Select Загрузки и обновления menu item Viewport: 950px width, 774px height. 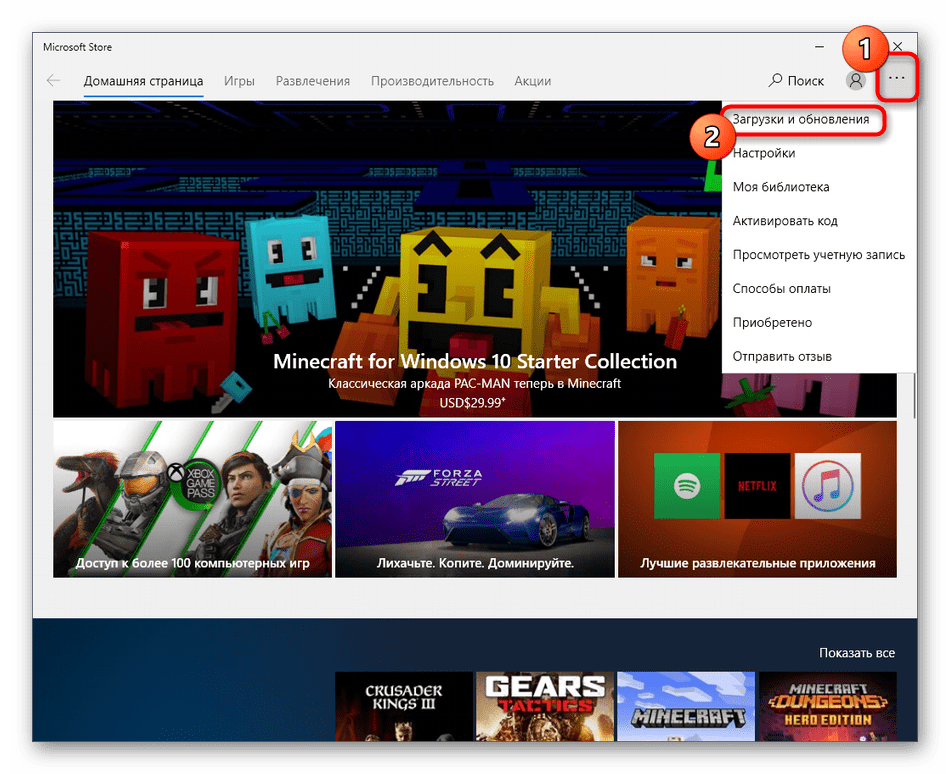point(800,119)
